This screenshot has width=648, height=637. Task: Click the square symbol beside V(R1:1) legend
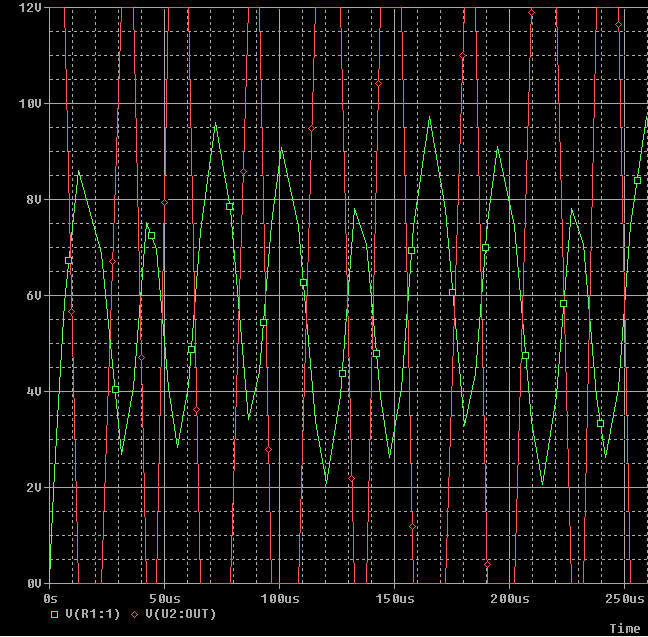[x=54, y=613]
